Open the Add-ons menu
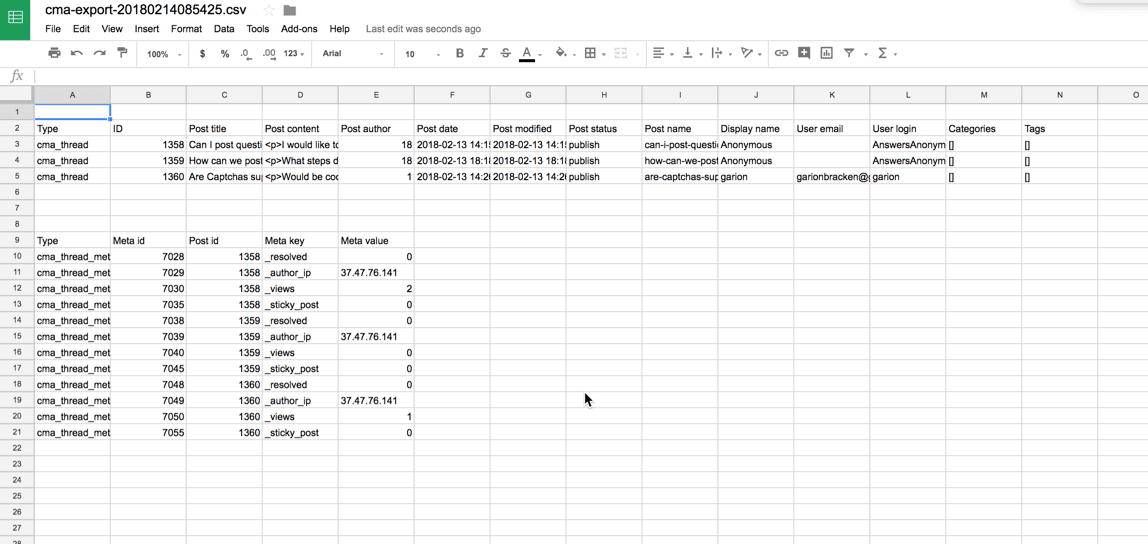1148x544 pixels. coord(299,29)
